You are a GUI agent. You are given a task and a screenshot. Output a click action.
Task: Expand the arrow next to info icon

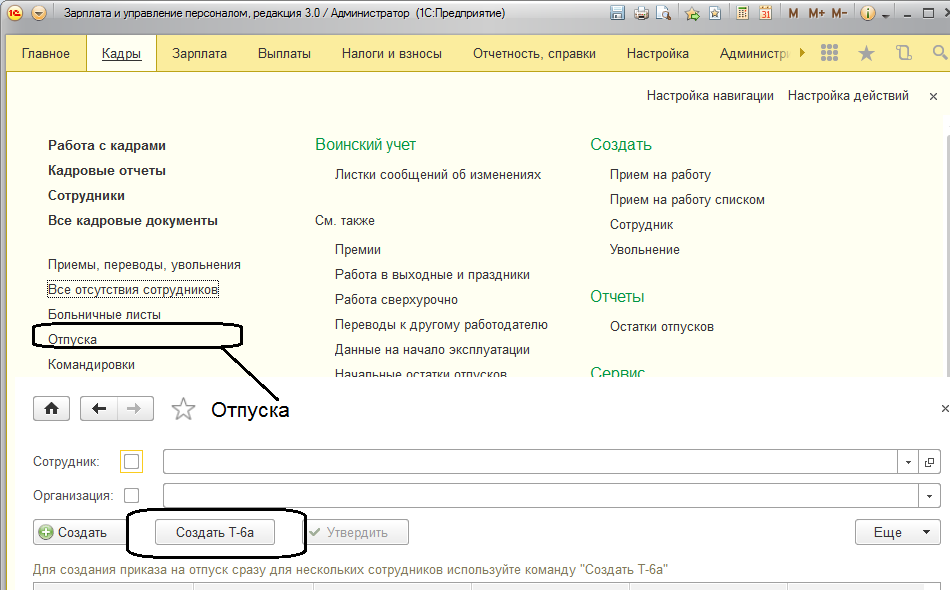point(885,15)
